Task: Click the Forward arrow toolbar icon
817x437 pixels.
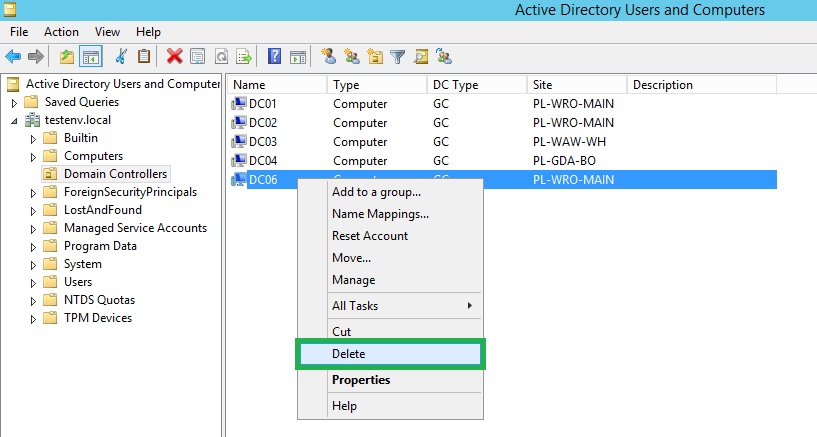Action: point(35,56)
